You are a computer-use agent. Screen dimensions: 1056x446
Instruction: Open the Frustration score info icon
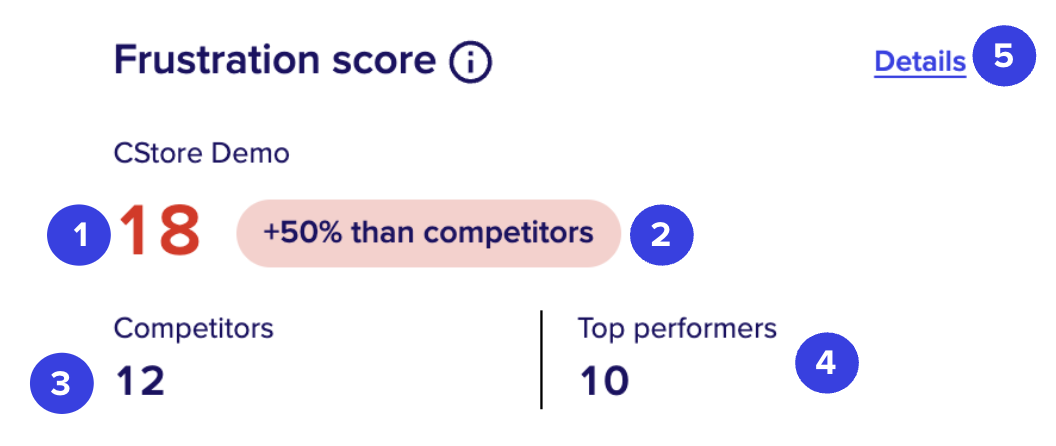(x=471, y=62)
